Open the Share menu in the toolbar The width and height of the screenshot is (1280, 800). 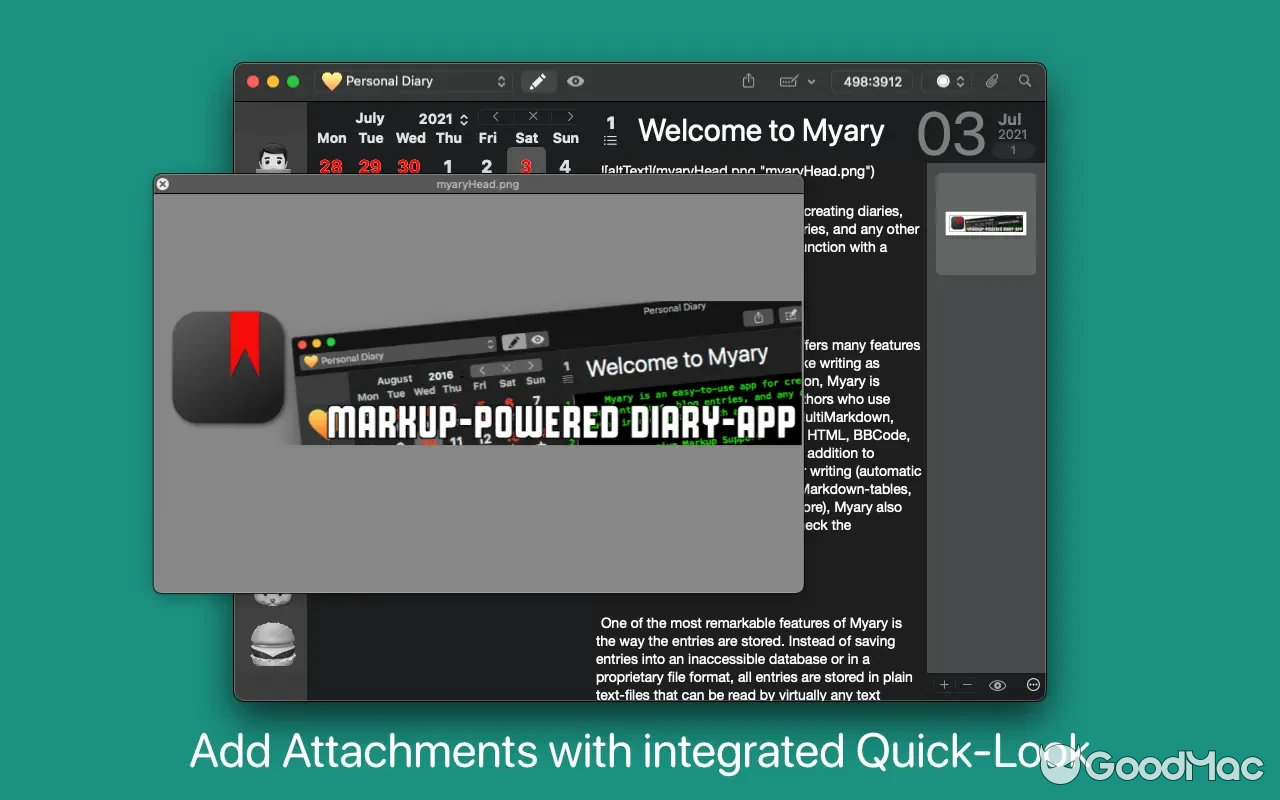point(748,81)
